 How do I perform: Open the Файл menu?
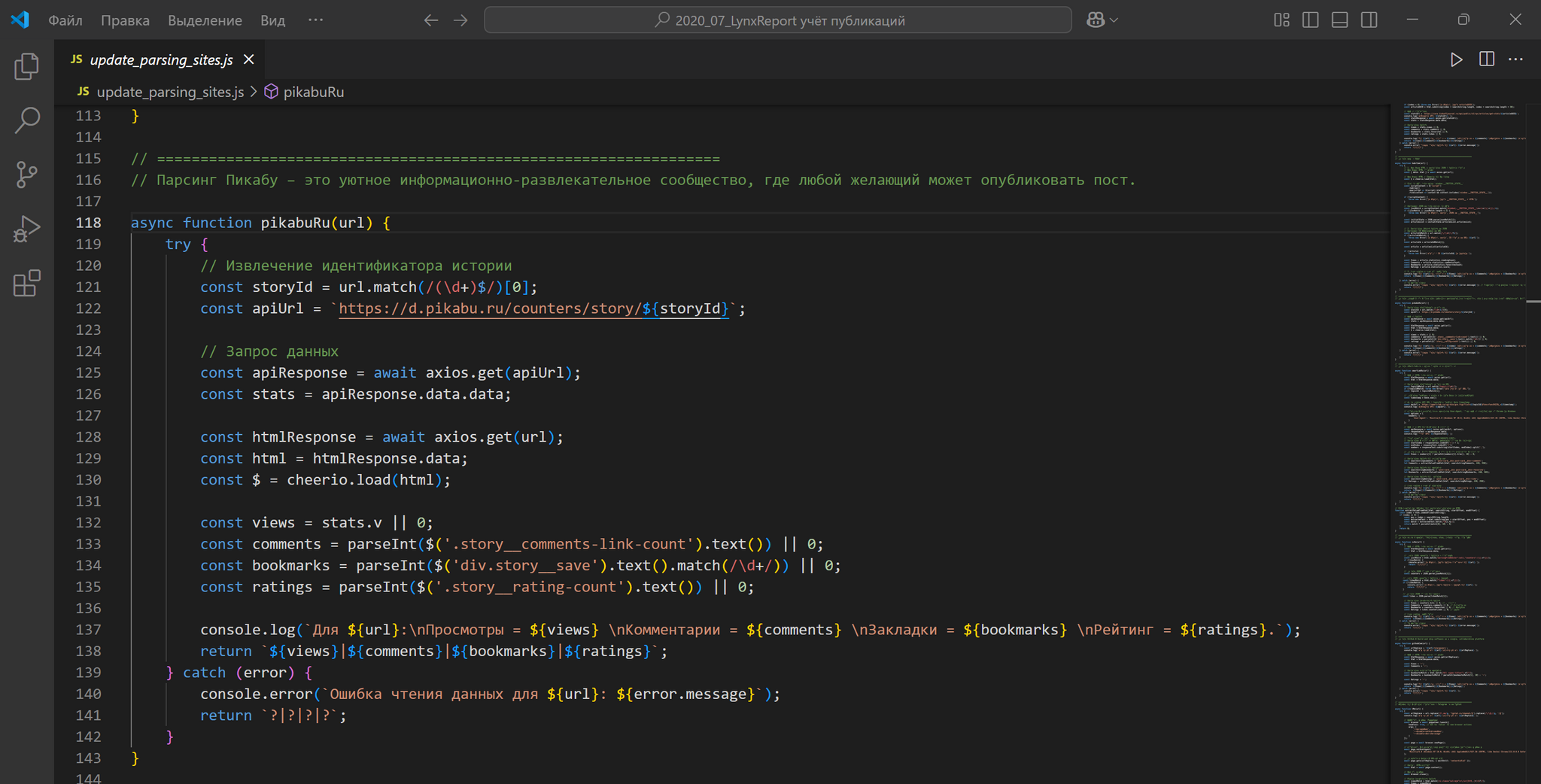pos(65,20)
